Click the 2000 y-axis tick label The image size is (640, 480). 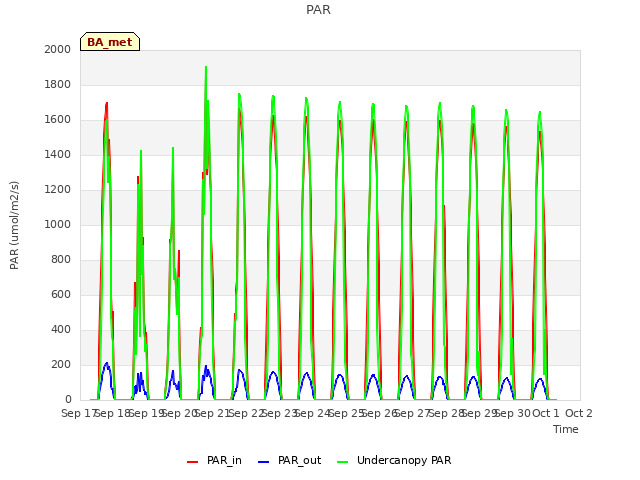(58, 49)
